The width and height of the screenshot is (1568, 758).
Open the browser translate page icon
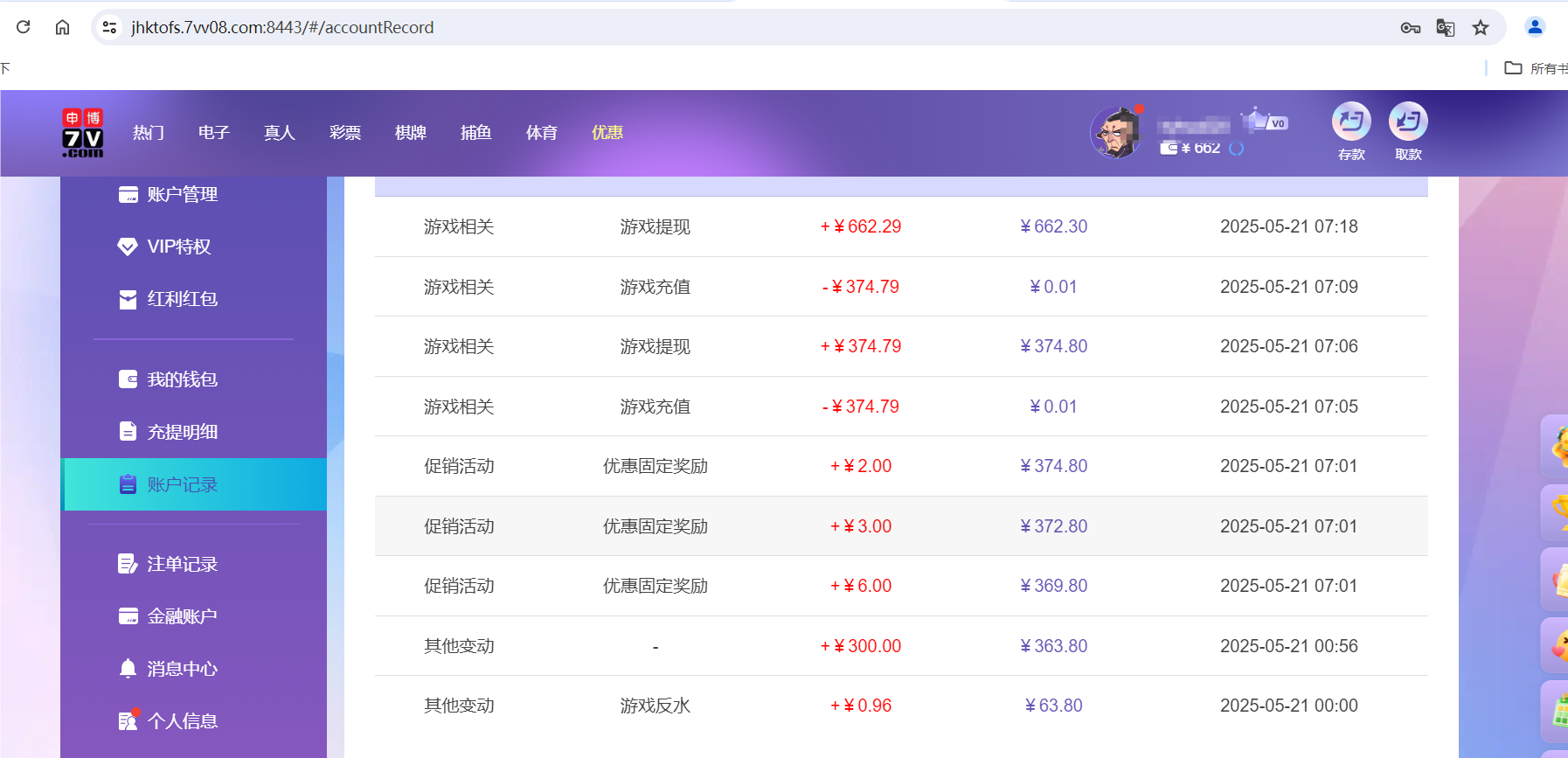[1445, 28]
